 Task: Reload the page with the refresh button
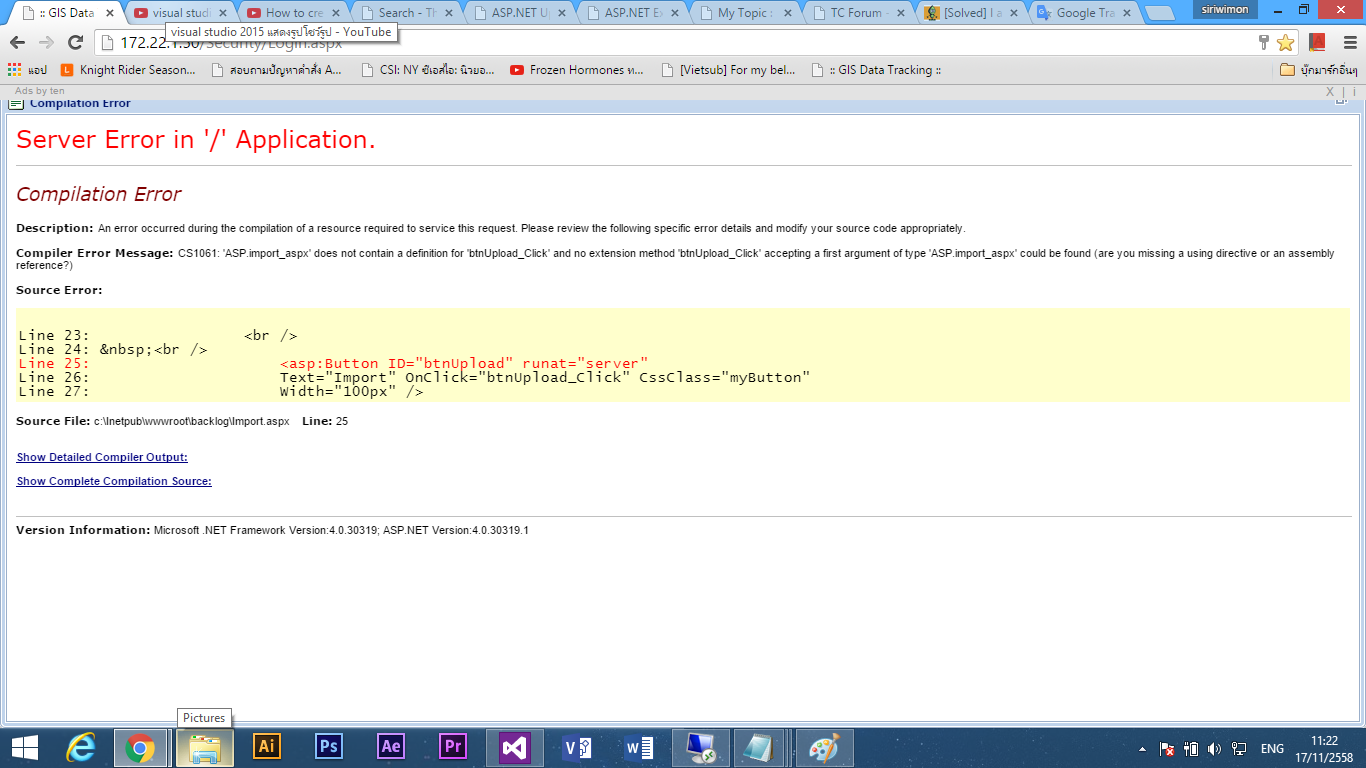75,42
